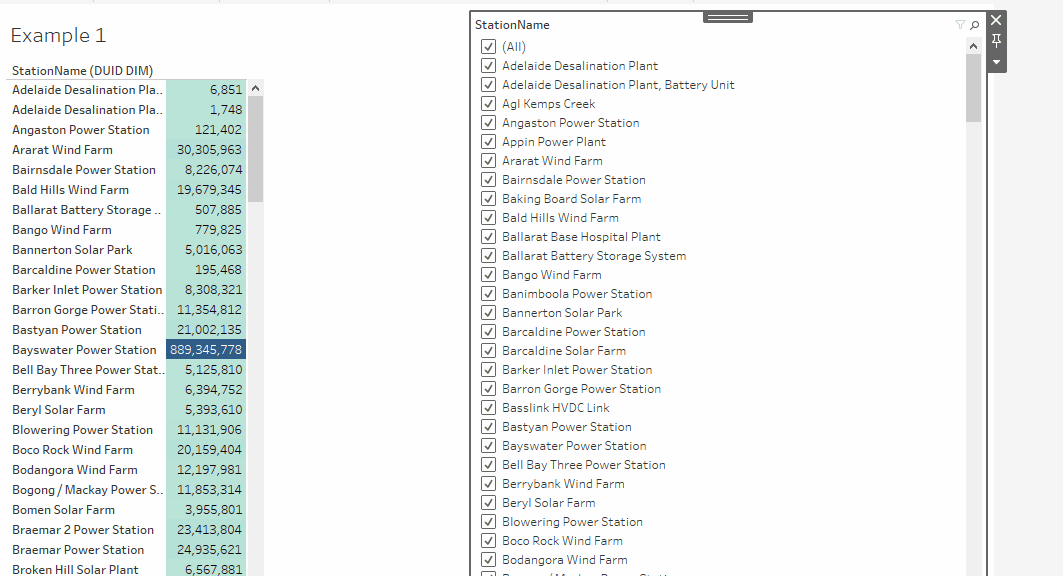
Task: Click the StationName (DUID DIM) column header
Action: (82, 70)
